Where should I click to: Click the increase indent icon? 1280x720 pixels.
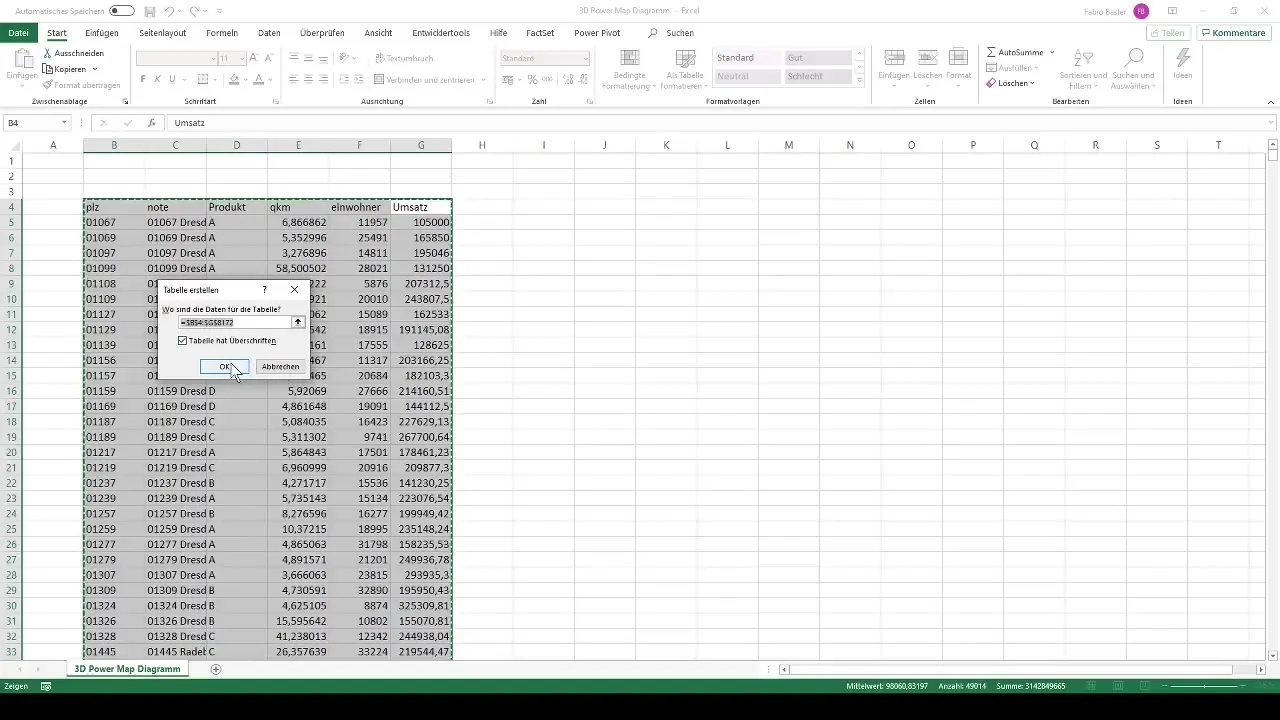point(360,79)
